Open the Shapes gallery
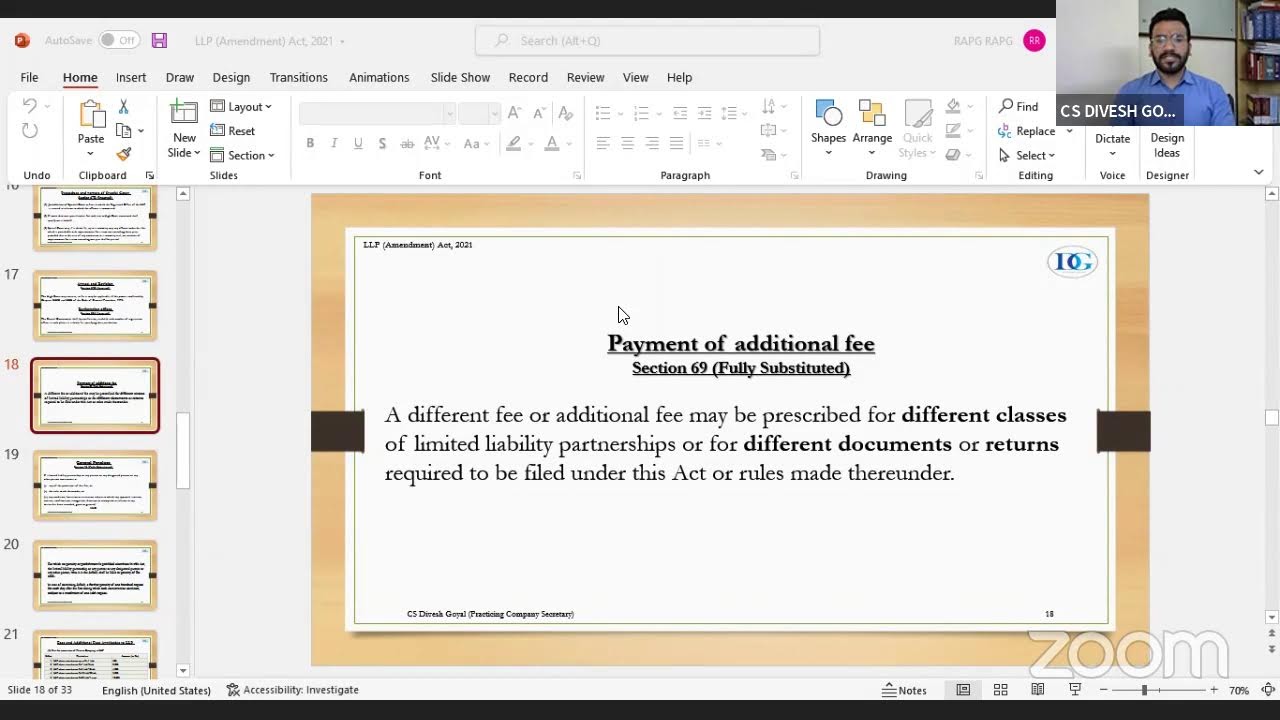The image size is (1280, 720). (828, 128)
